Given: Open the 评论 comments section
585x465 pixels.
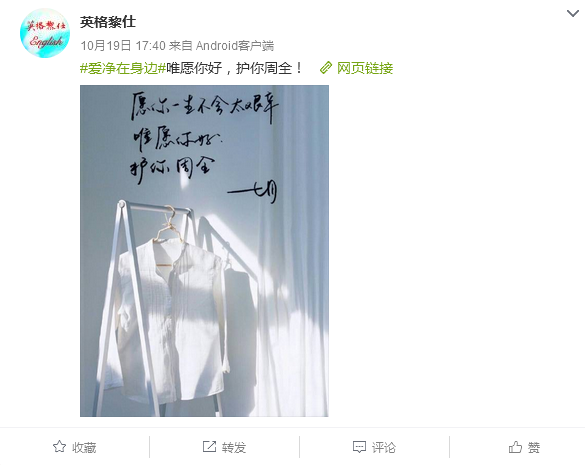Looking at the screenshot, I should [384, 447].
